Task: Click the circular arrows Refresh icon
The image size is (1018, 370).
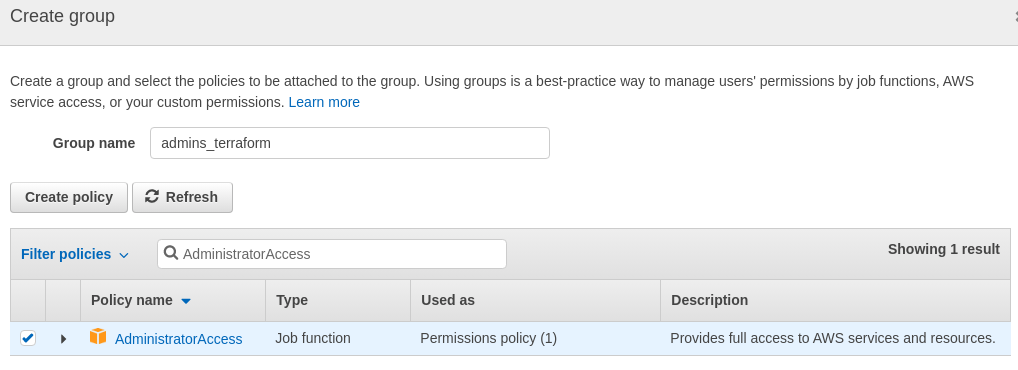Action: tap(152, 196)
